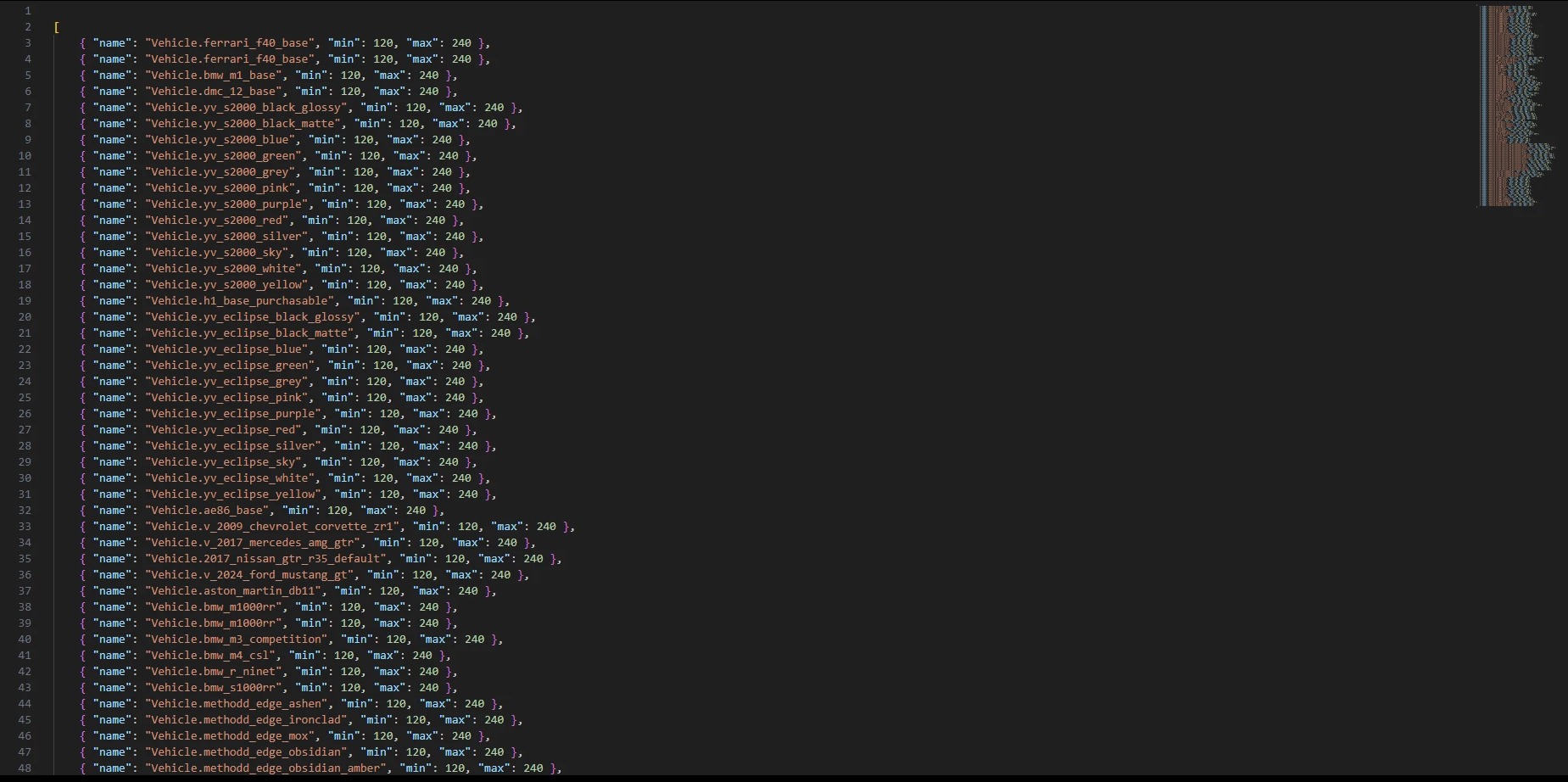
Task: Click "Vehicle.yv_s2000_purple" string
Action: point(227,204)
